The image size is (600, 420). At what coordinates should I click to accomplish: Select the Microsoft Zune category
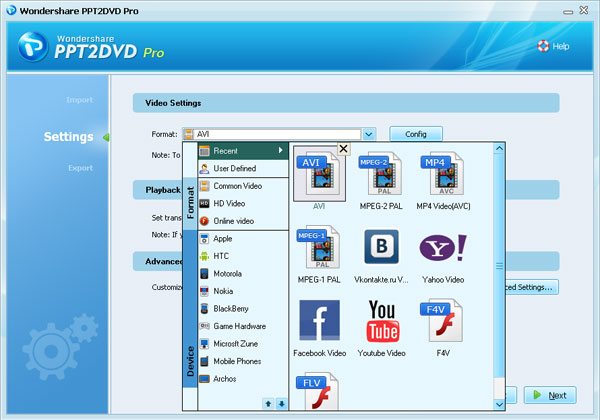[x=243, y=344]
